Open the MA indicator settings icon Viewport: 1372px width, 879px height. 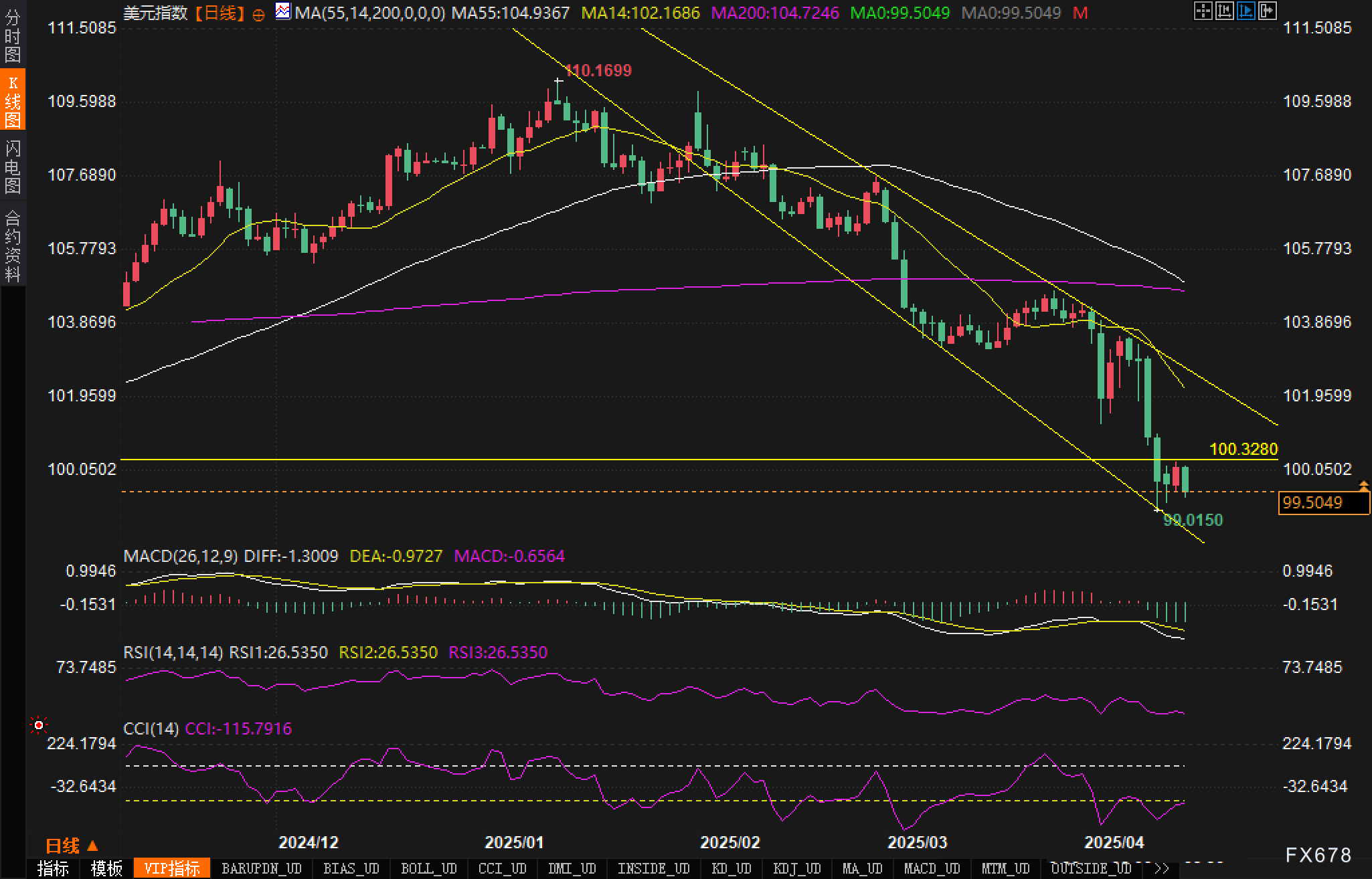pos(283,11)
